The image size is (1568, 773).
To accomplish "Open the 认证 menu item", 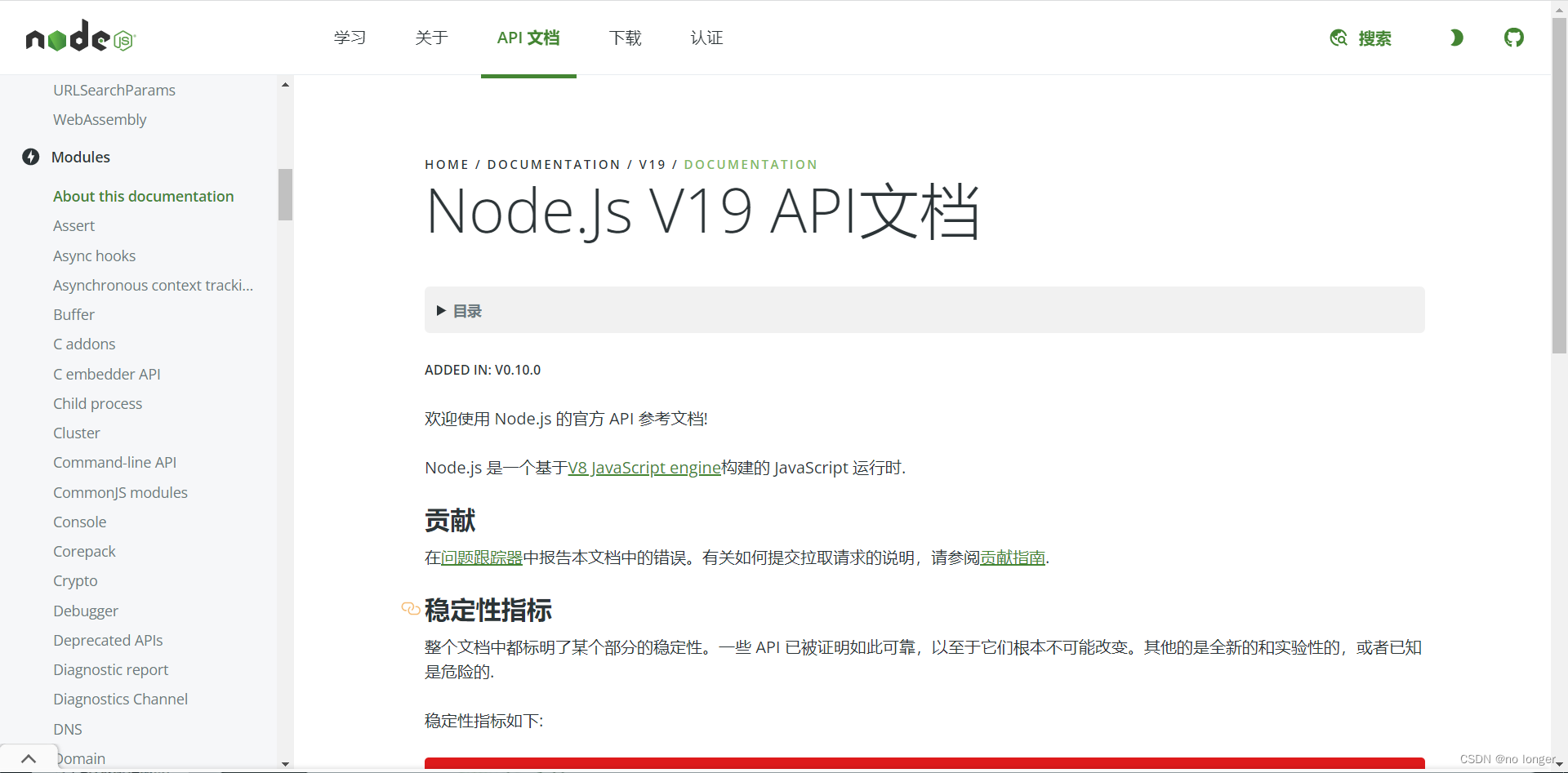I will 706,38.
